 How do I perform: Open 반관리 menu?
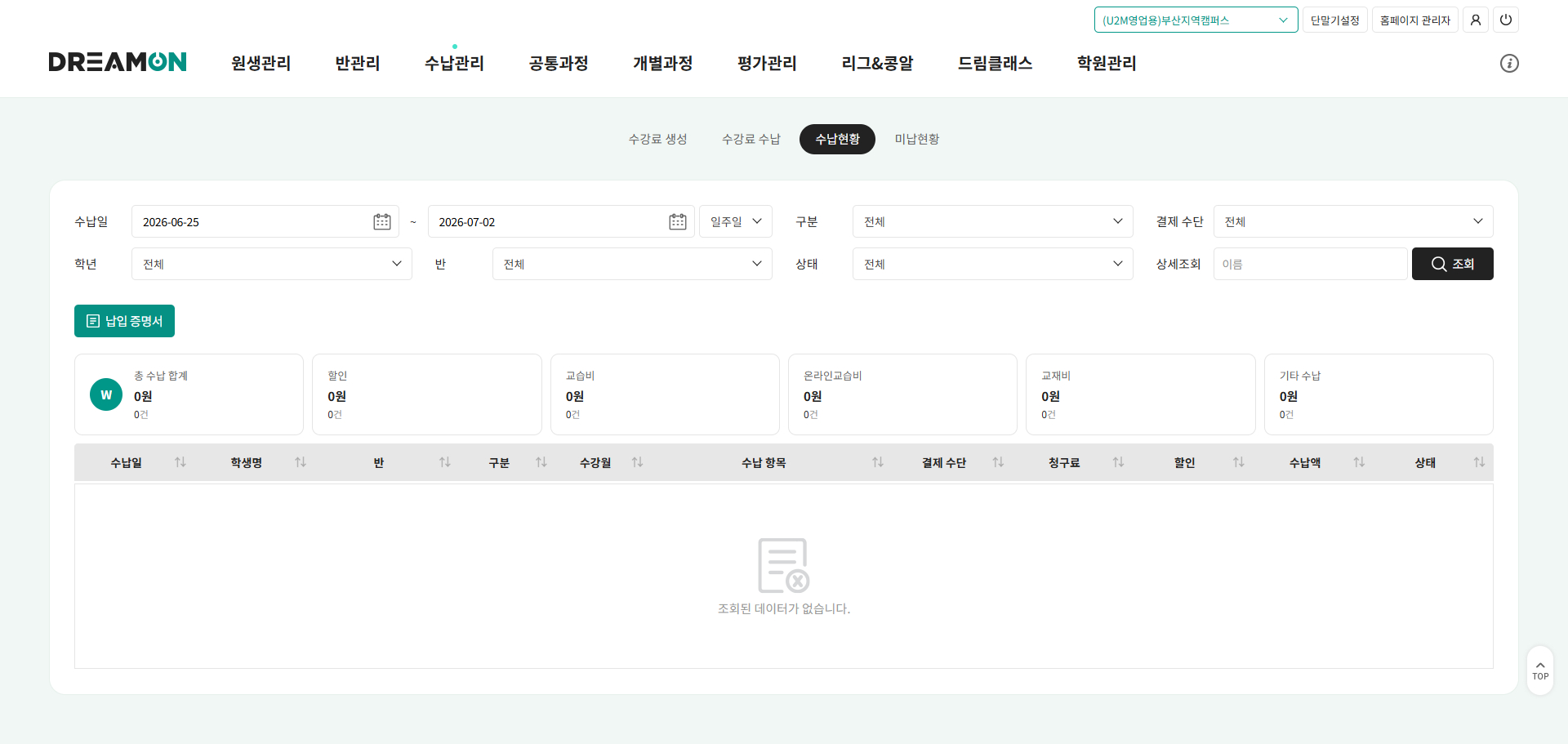[x=358, y=63]
